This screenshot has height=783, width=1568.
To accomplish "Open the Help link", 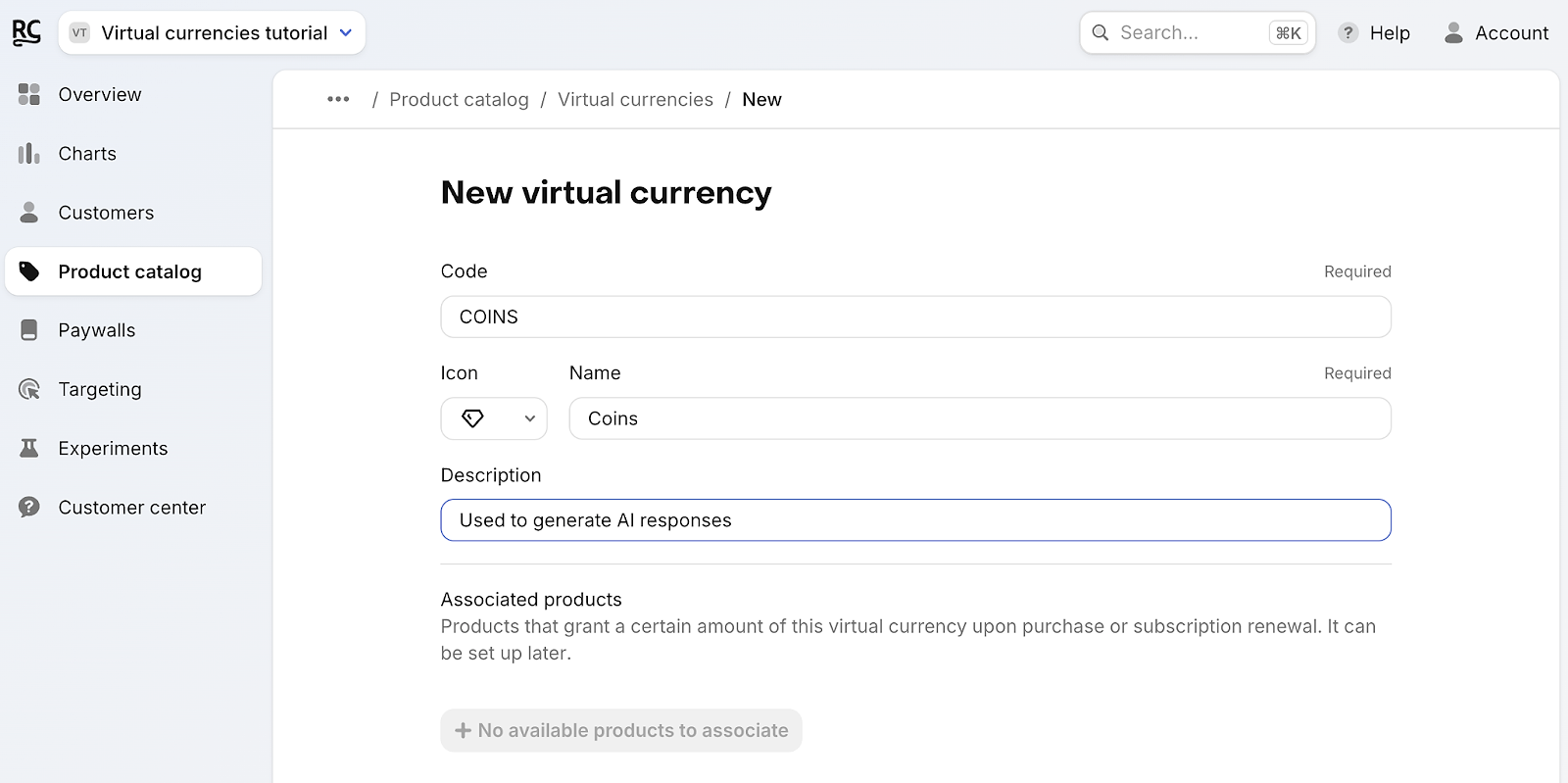I will click(1375, 32).
